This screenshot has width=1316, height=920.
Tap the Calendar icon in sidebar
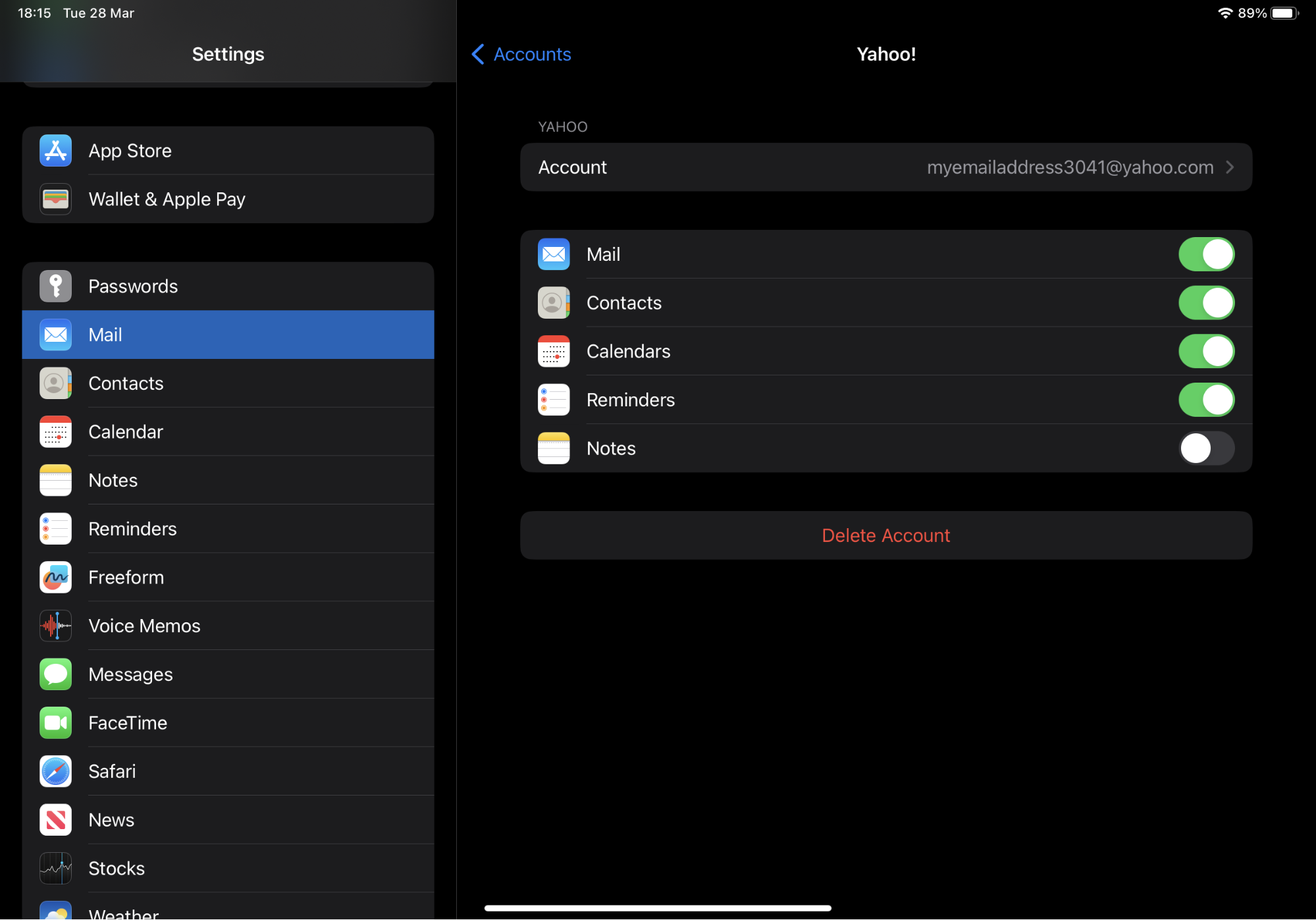[55, 432]
